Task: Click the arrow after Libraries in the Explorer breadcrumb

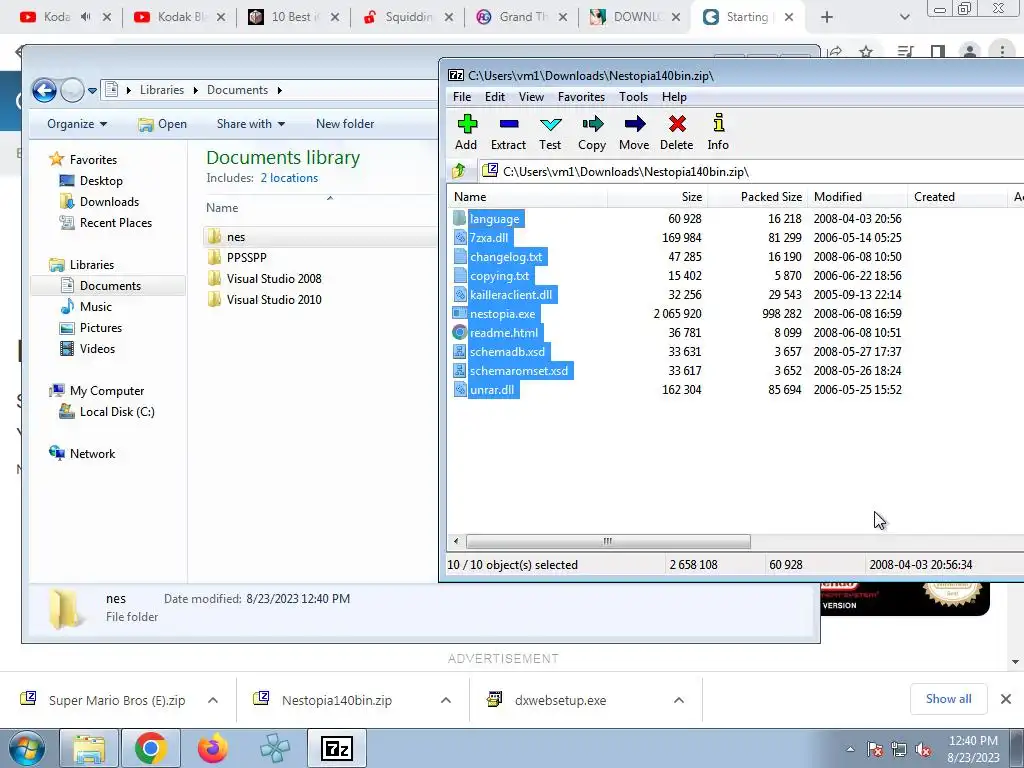Action: pos(195,90)
